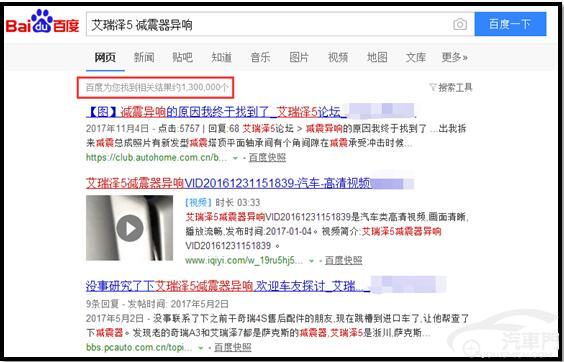Open the 知道 tab
This screenshot has width=564, height=362.
click(x=222, y=57)
